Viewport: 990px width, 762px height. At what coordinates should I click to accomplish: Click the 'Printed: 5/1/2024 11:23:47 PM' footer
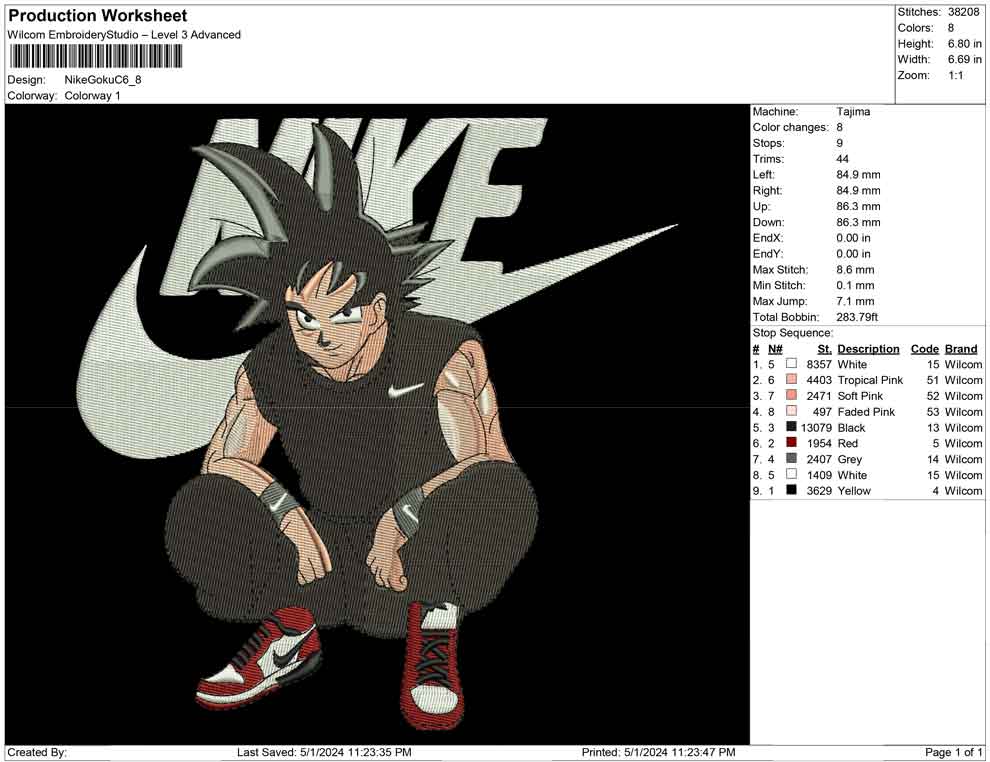pyautogui.click(x=659, y=752)
